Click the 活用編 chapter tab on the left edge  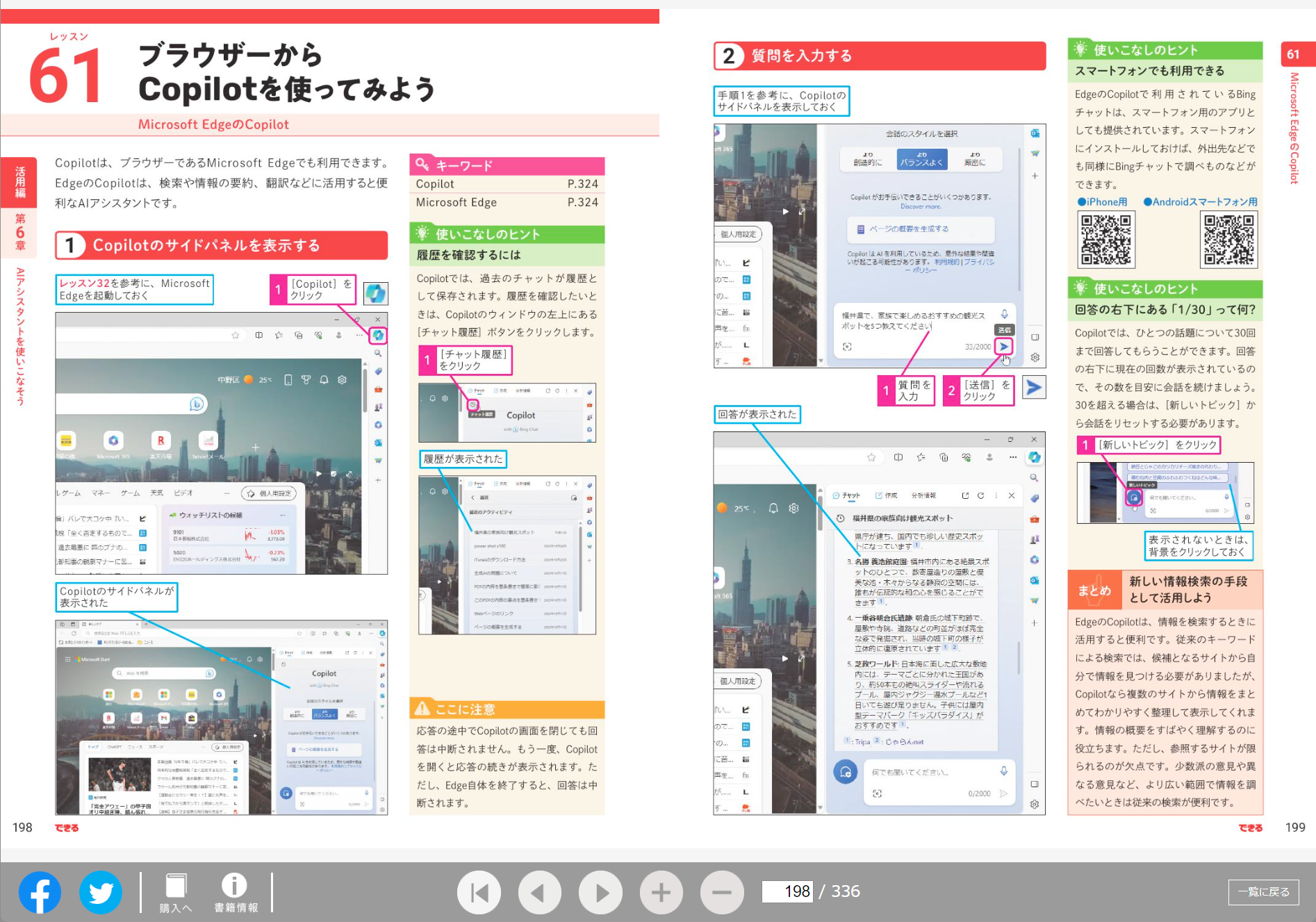click(20, 182)
